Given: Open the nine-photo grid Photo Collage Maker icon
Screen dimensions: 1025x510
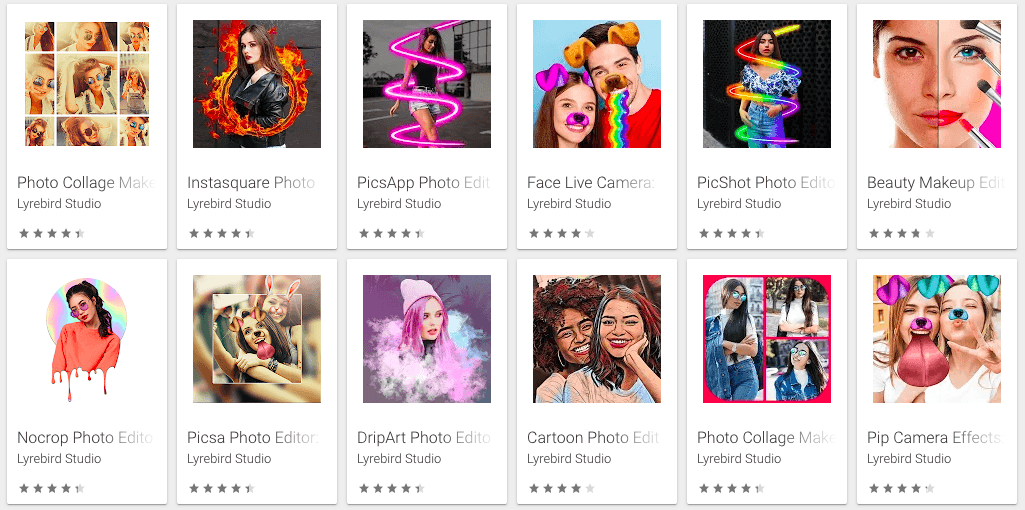Looking at the screenshot, I should click(x=87, y=84).
